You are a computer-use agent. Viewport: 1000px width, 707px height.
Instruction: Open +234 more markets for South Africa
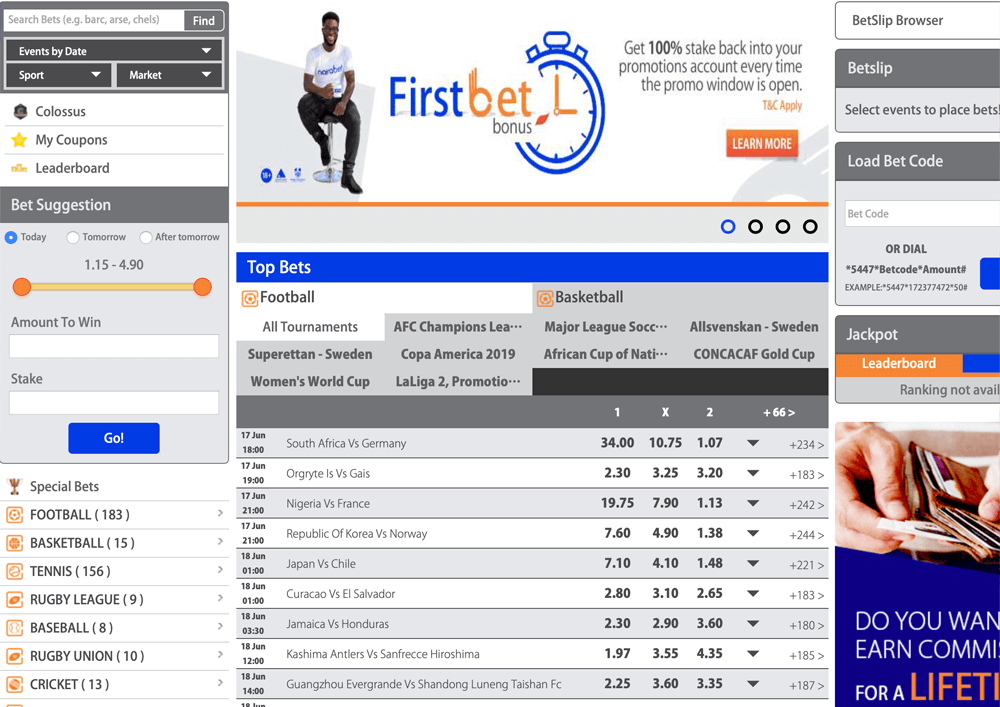(806, 445)
